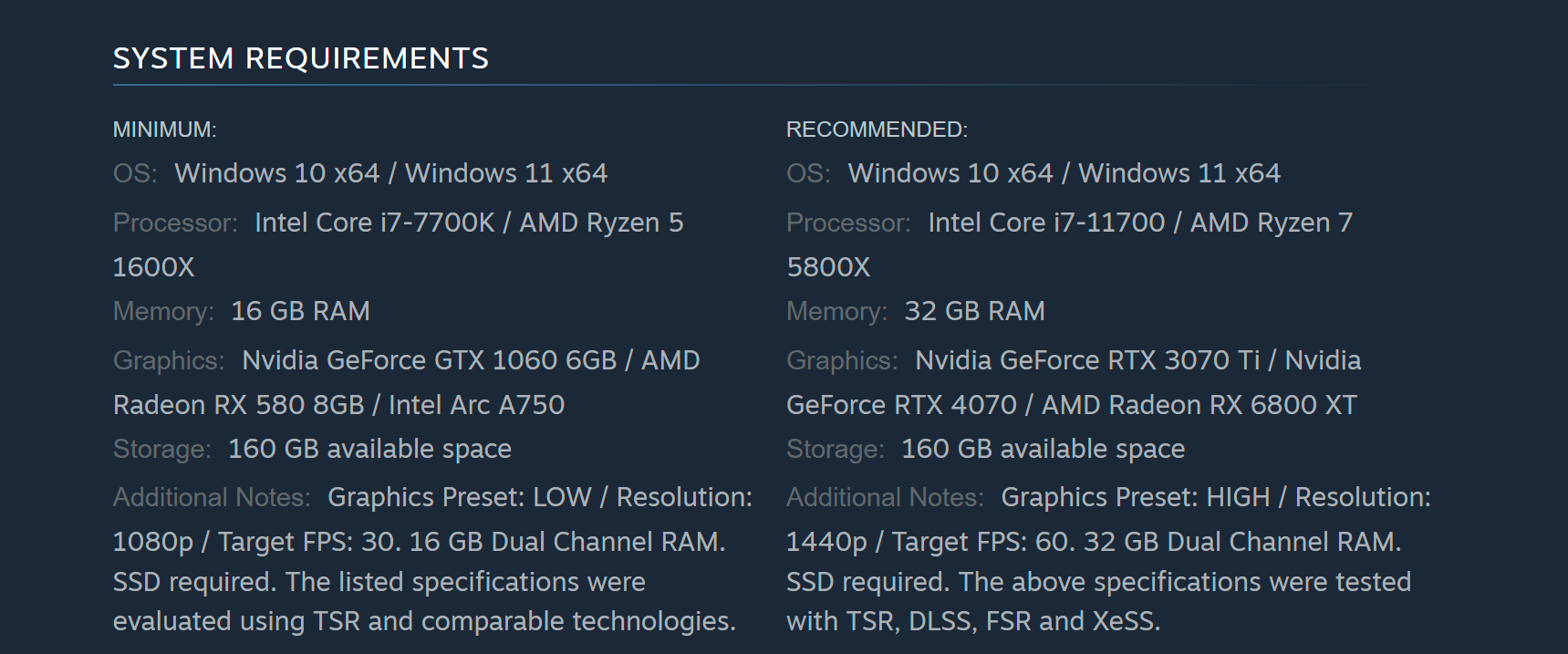Click the Storage label under Recommended
The height and width of the screenshot is (654, 1568).
(835, 449)
